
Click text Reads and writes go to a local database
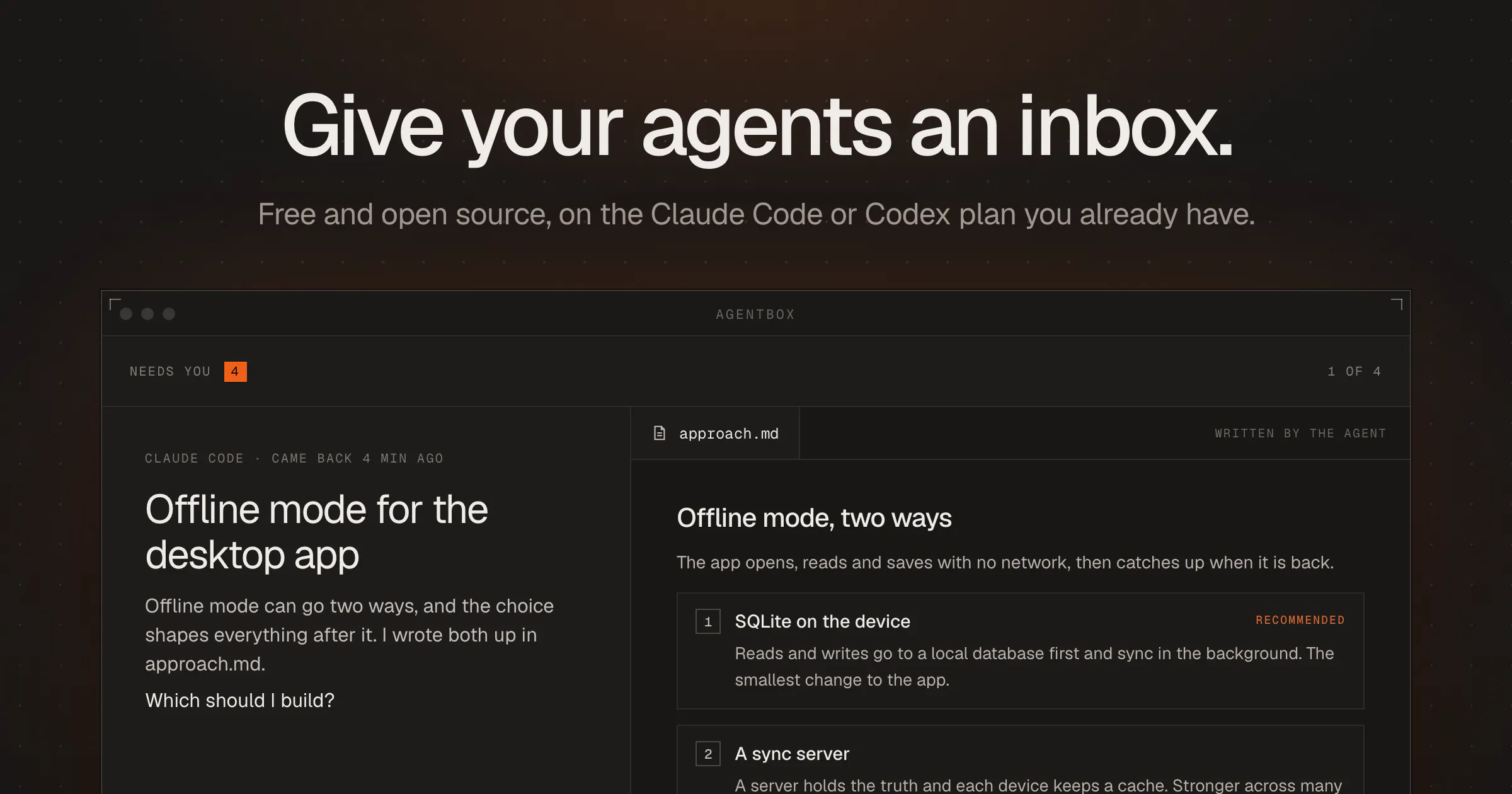(1034, 667)
